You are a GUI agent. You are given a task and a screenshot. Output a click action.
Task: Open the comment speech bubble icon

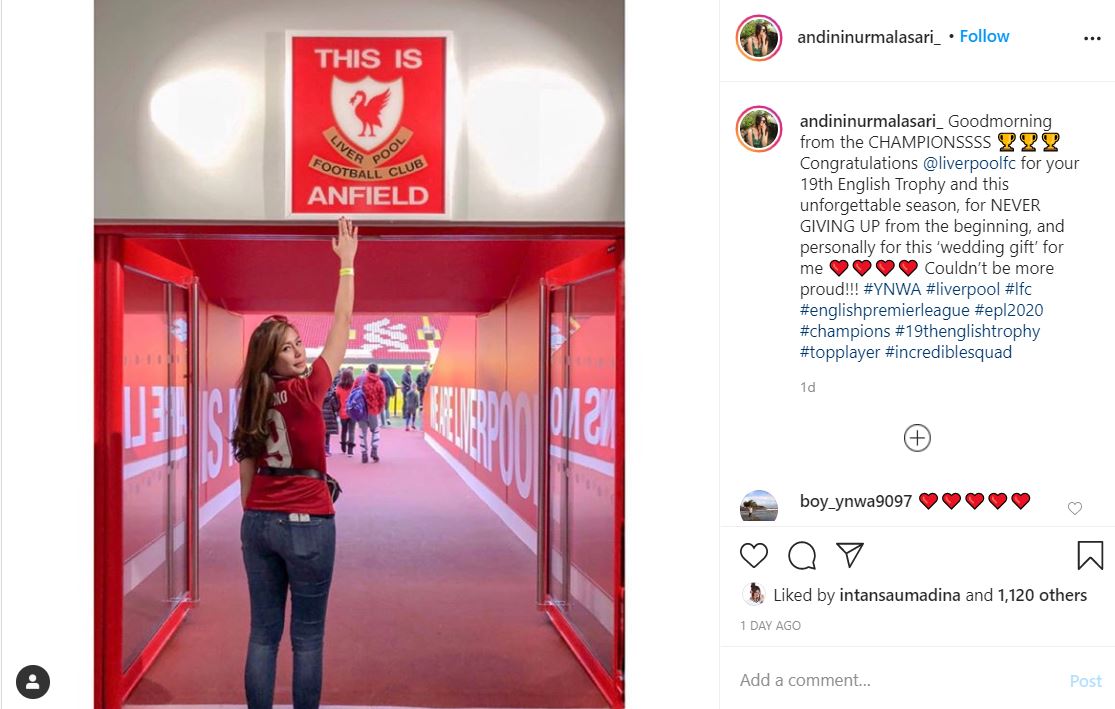(802, 555)
